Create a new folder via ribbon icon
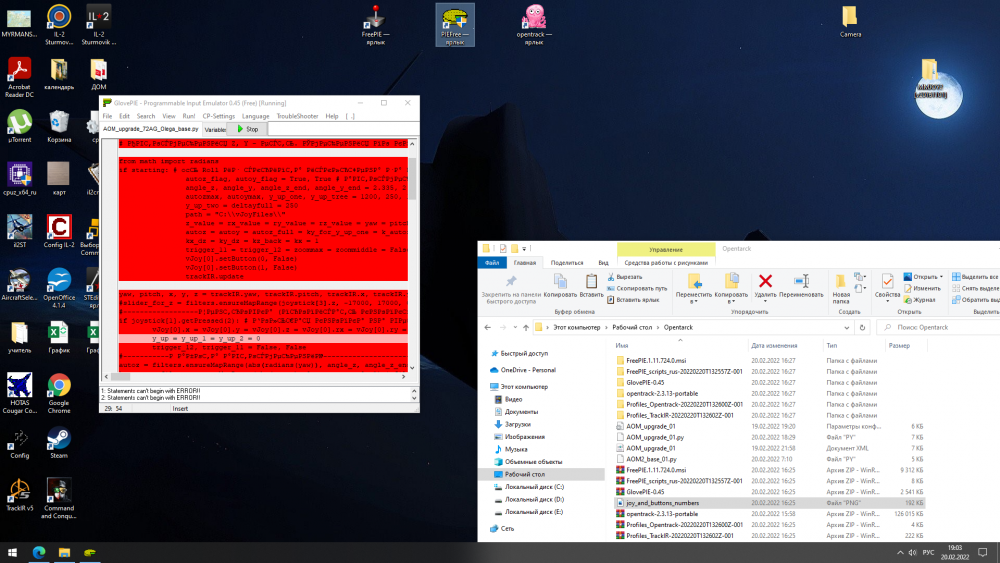 click(x=841, y=282)
